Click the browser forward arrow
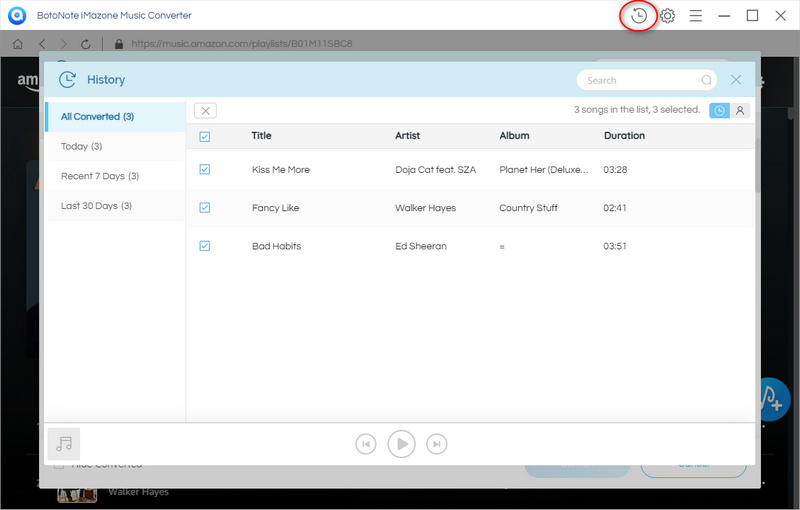 (x=63, y=44)
